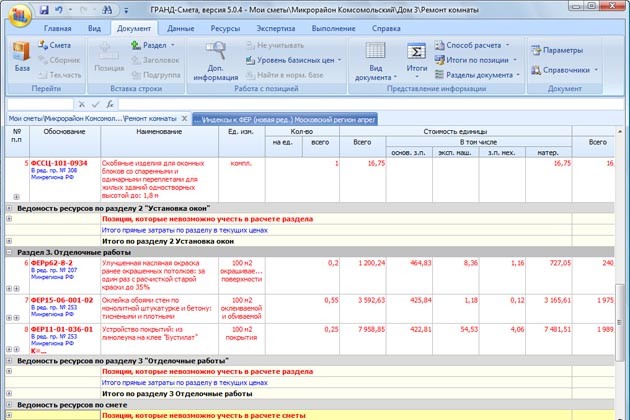630x420 pixels.
Task: Click the Сборник ribbon item
Action: pos(59,60)
